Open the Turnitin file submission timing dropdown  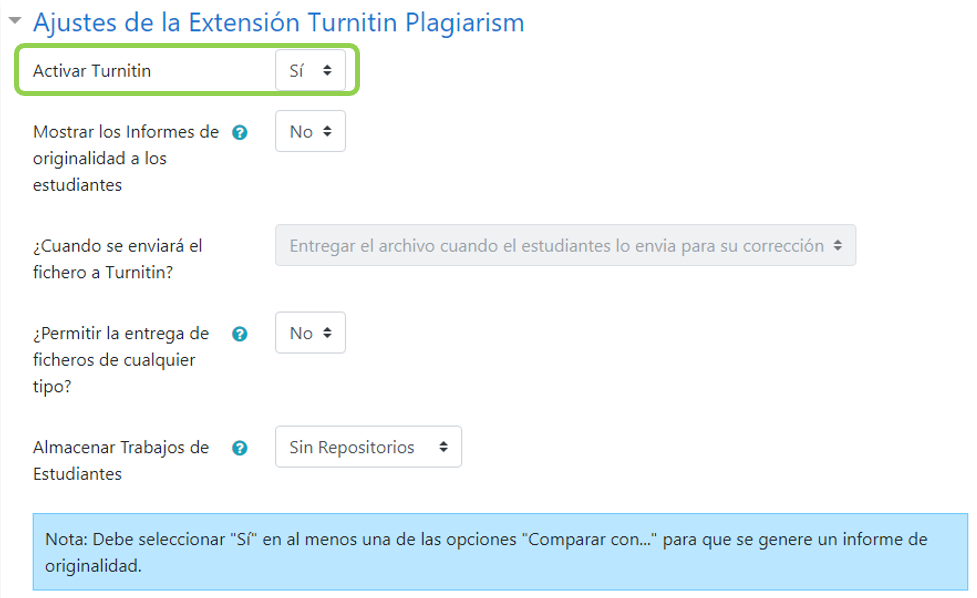tap(567, 245)
